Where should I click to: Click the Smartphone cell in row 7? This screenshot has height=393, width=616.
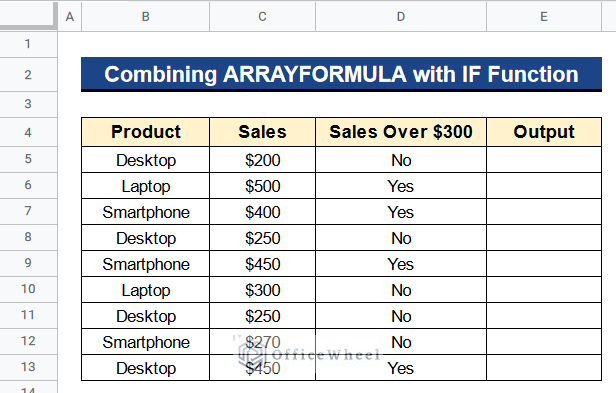[145, 212]
